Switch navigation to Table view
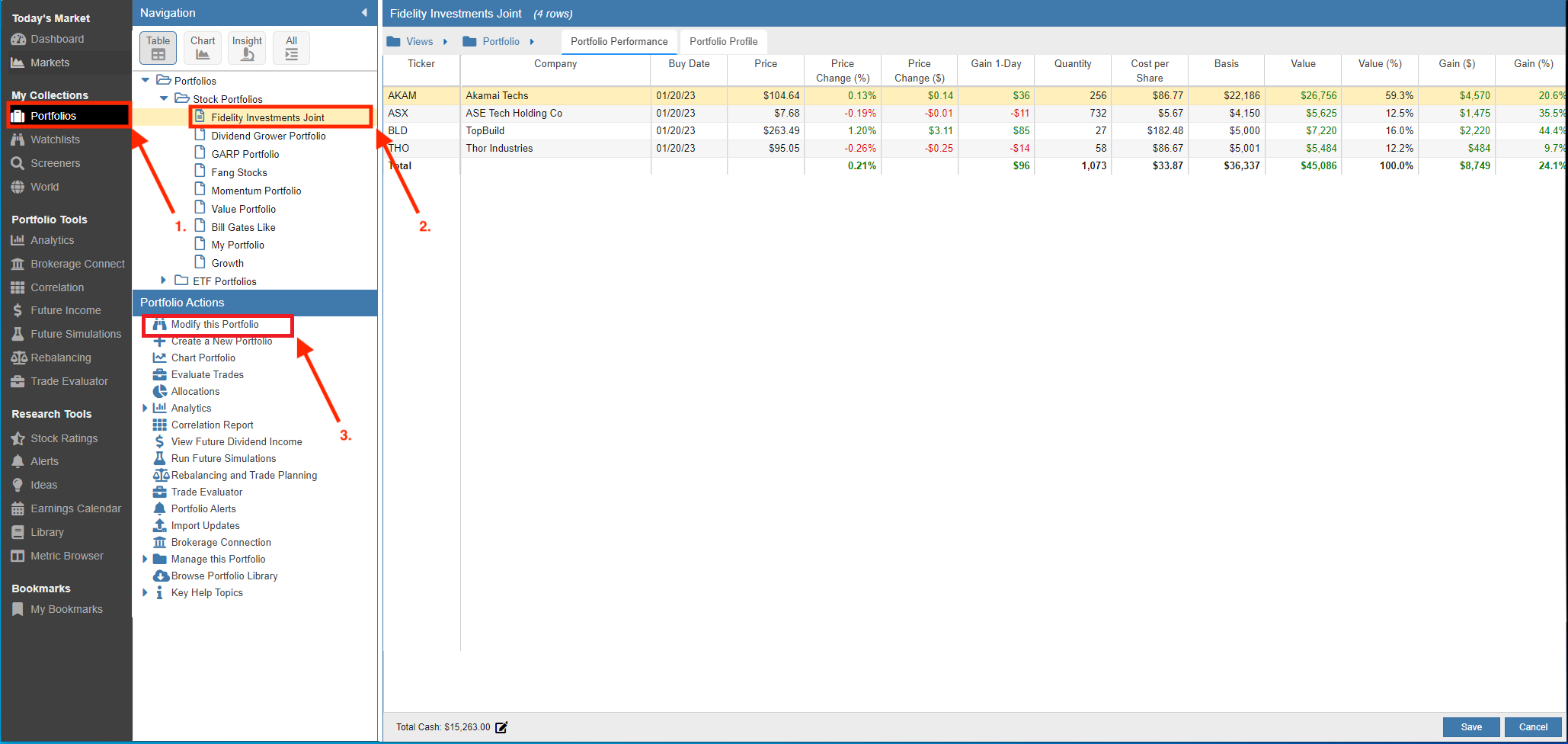The width and height of the screenshot is (1568, 744). (x=158, y=48)
